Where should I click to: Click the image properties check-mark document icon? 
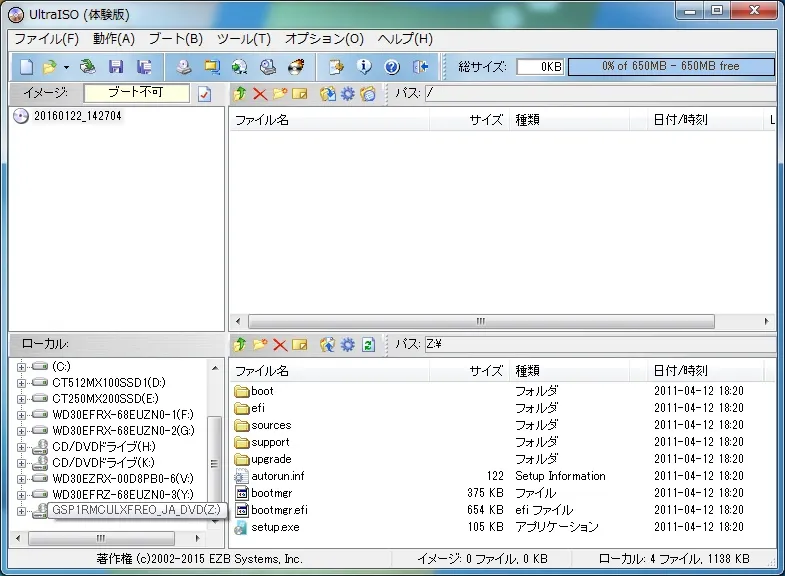click(x=204, y=94)
